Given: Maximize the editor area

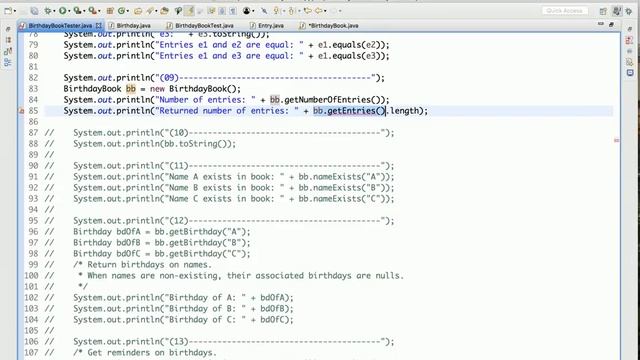Looking at the screenshot, I should tap(611, 24).
